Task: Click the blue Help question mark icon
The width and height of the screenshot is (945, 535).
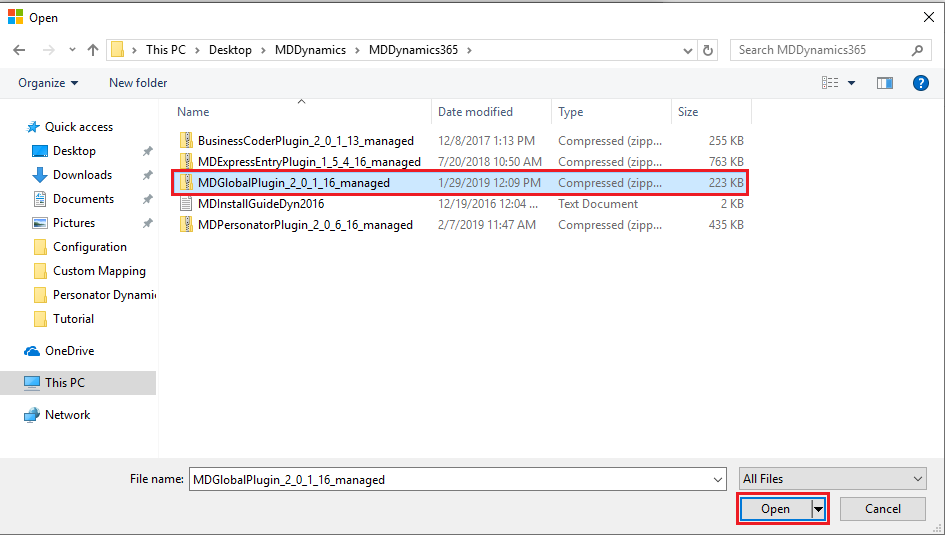Action: point(921,83)
